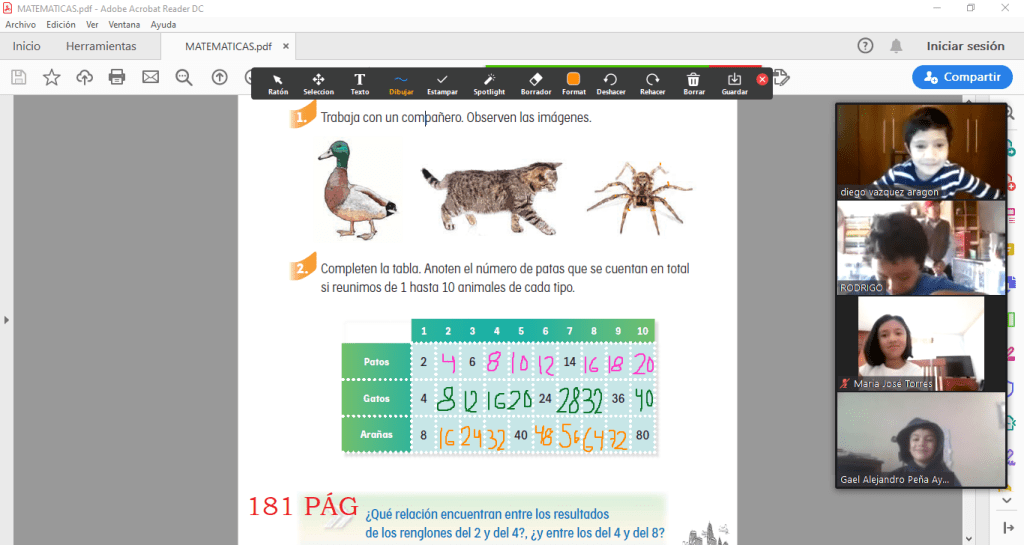Select diego vazquez aragon video thumbnail
1024x545 pixels.
[x=920, y=151]
